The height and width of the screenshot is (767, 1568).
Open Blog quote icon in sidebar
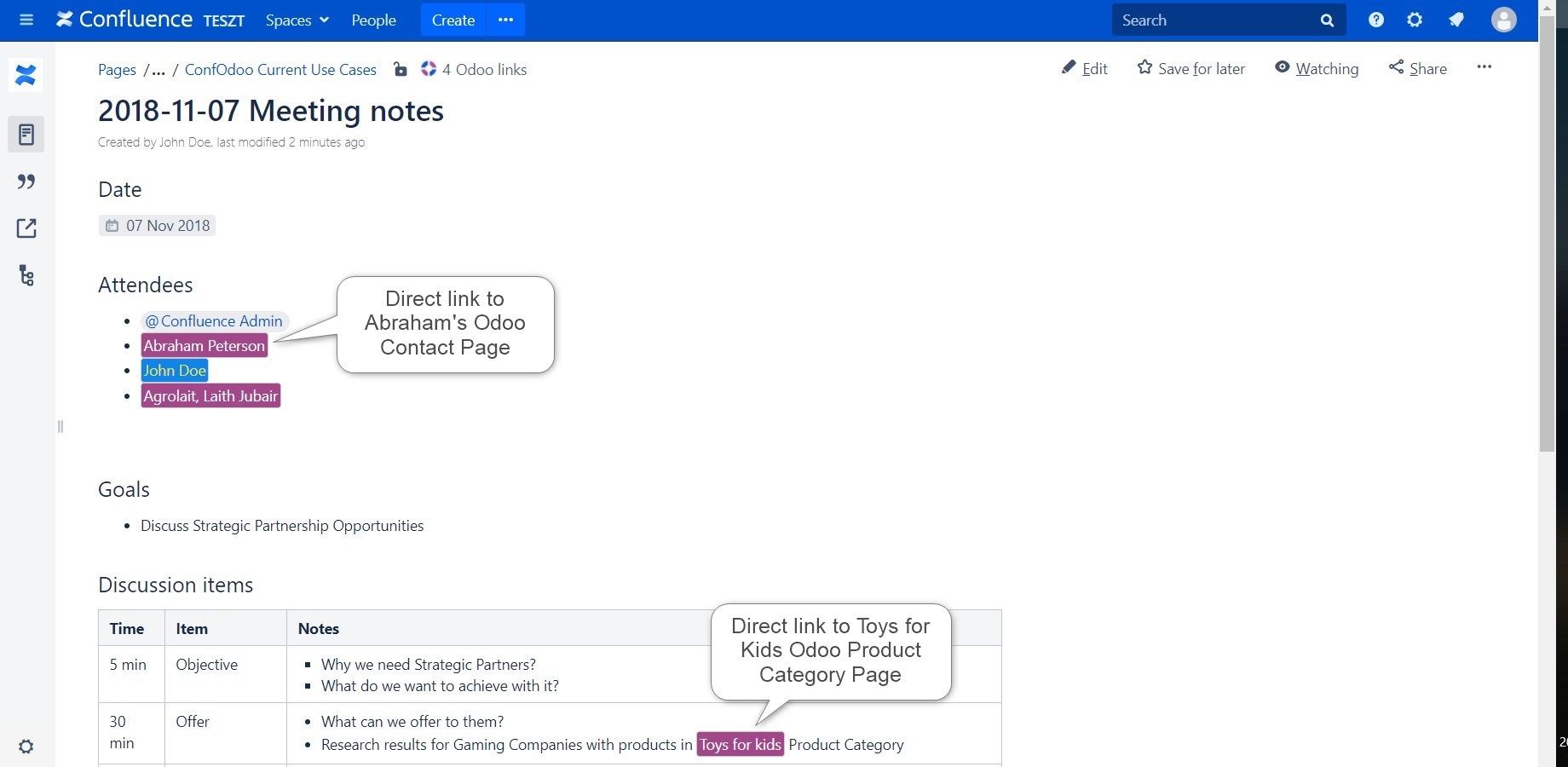point(26,182)
